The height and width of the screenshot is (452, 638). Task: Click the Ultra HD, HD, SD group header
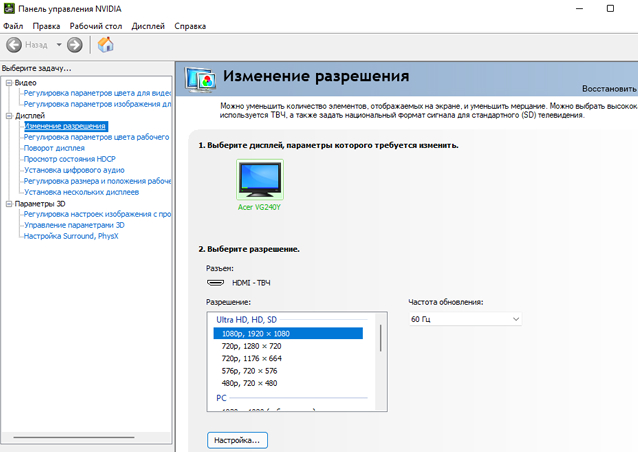247,320
